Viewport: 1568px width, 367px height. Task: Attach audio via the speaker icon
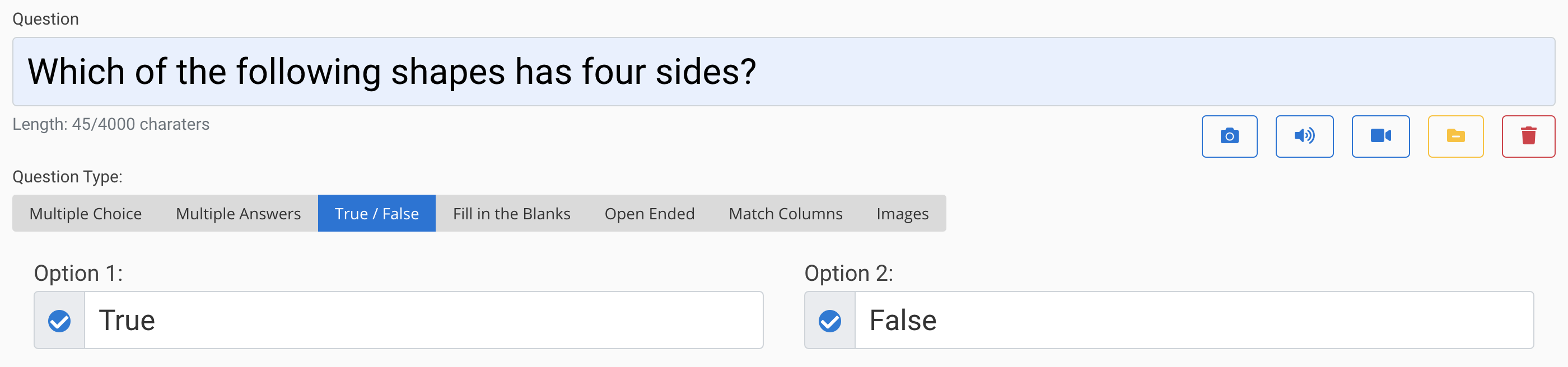point(1304,136)
